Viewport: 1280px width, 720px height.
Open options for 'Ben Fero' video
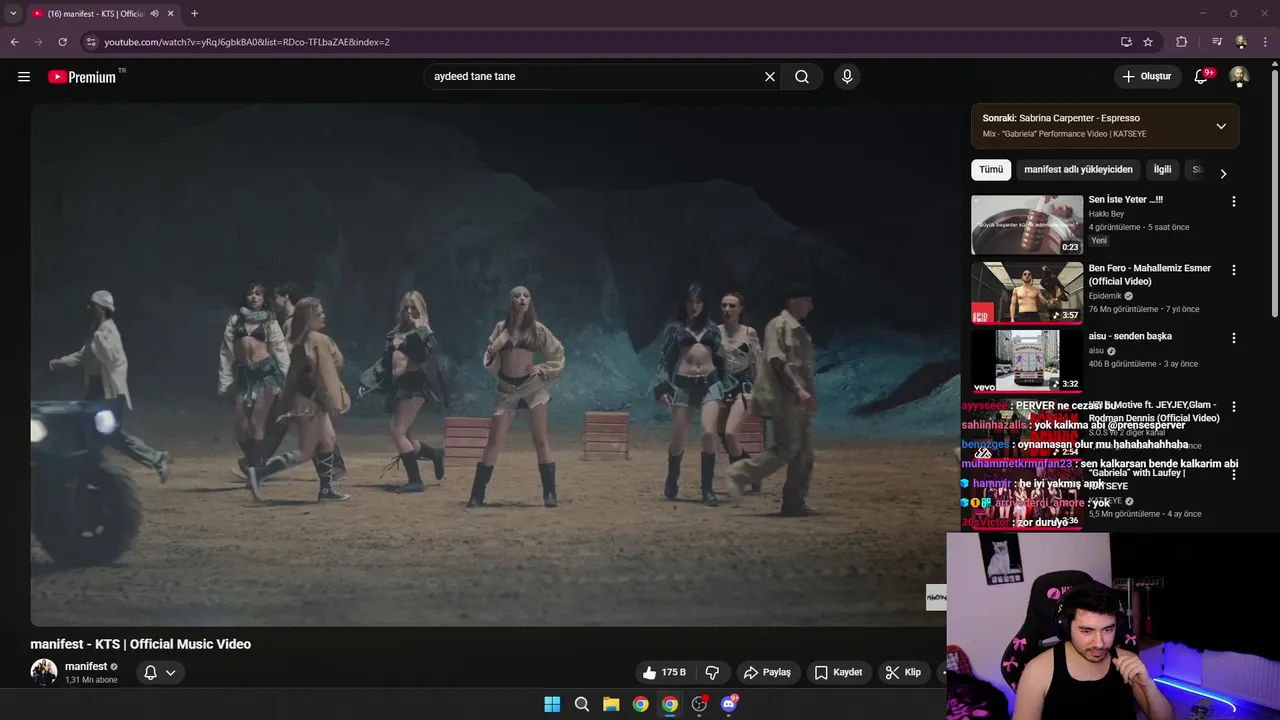pos(1233,270)
